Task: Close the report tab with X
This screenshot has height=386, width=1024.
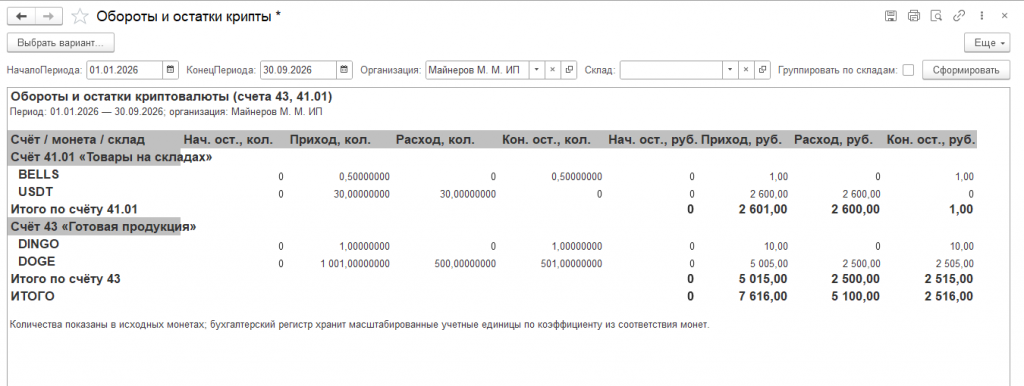Action: click(1004, 16)
